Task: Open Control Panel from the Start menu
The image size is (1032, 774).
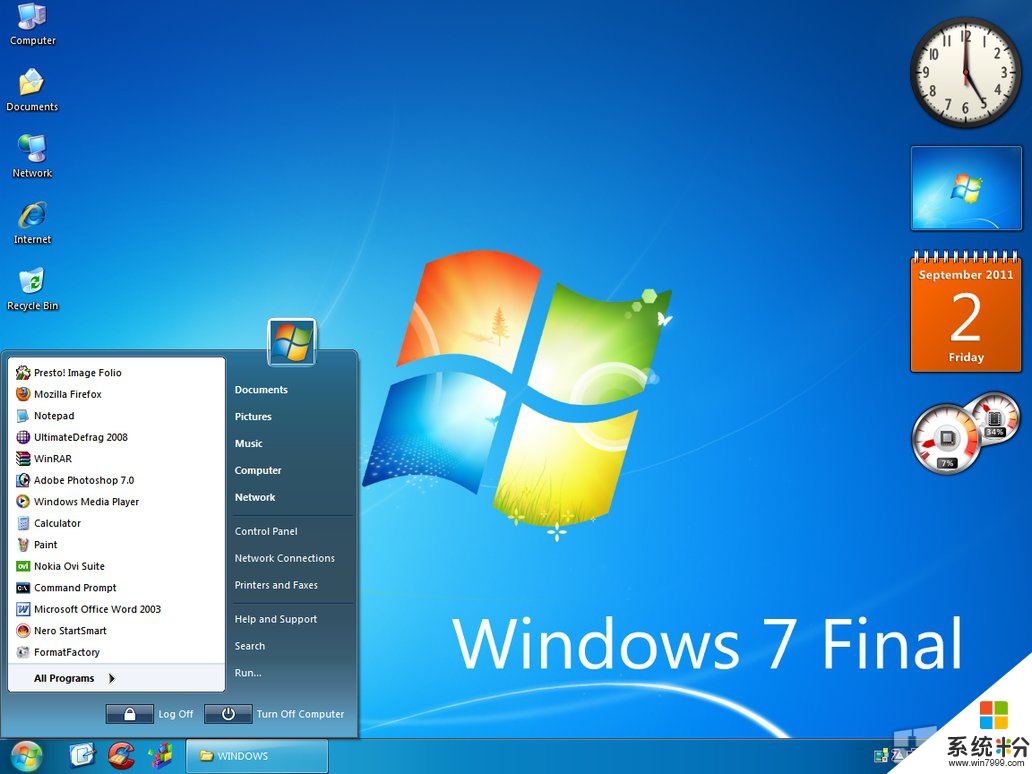Action: pyautogui.click(x=266, y=531)
